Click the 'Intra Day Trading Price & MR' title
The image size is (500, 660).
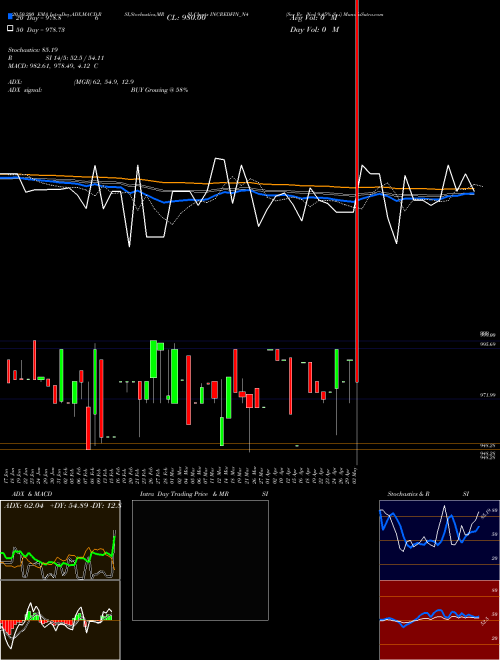click(184, 494)
